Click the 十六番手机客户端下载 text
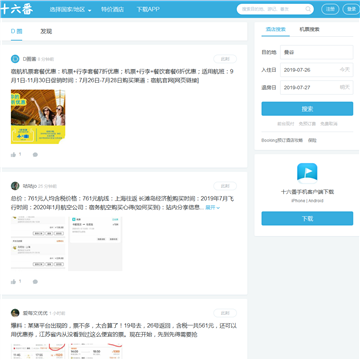The height and width of the screenshot is (360, 360). [x=307, y=192]
